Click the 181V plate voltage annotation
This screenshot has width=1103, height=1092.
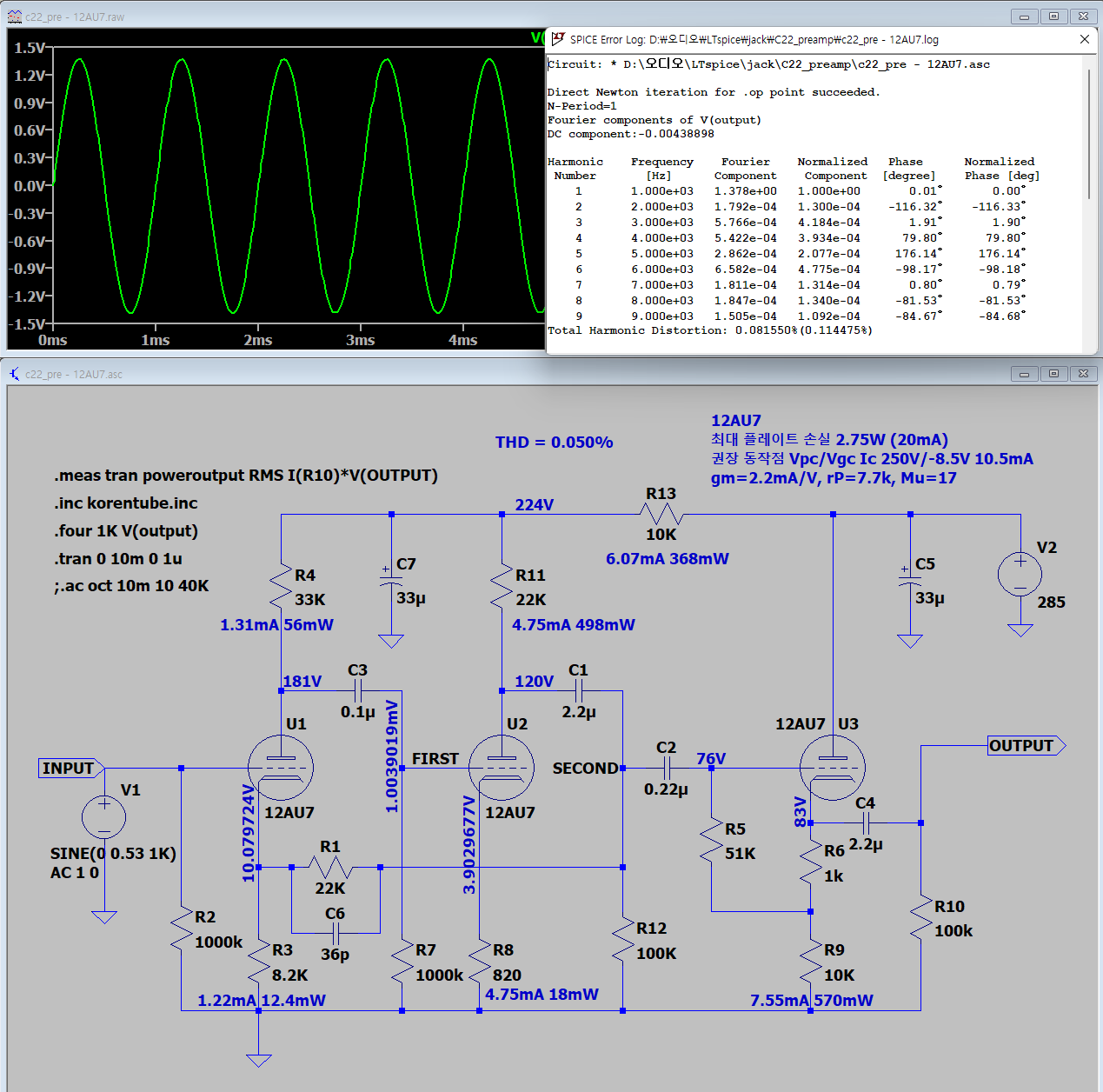tap(302, 682)
